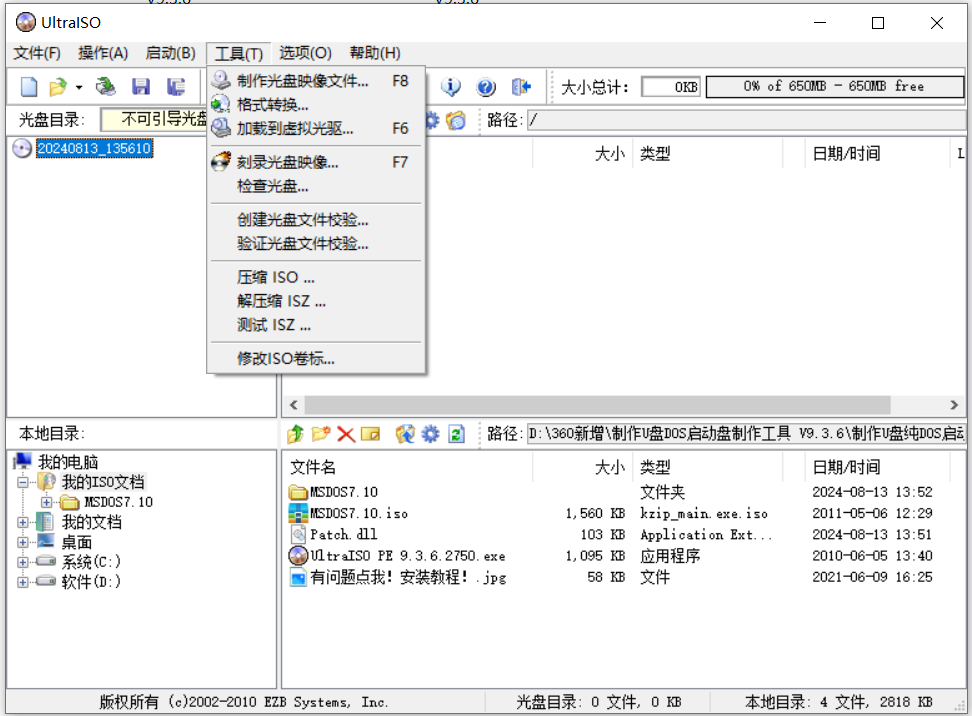Click the gear icon in disc toolbar
This screenshot has width=972, height=716.
[x=432, y=120]
